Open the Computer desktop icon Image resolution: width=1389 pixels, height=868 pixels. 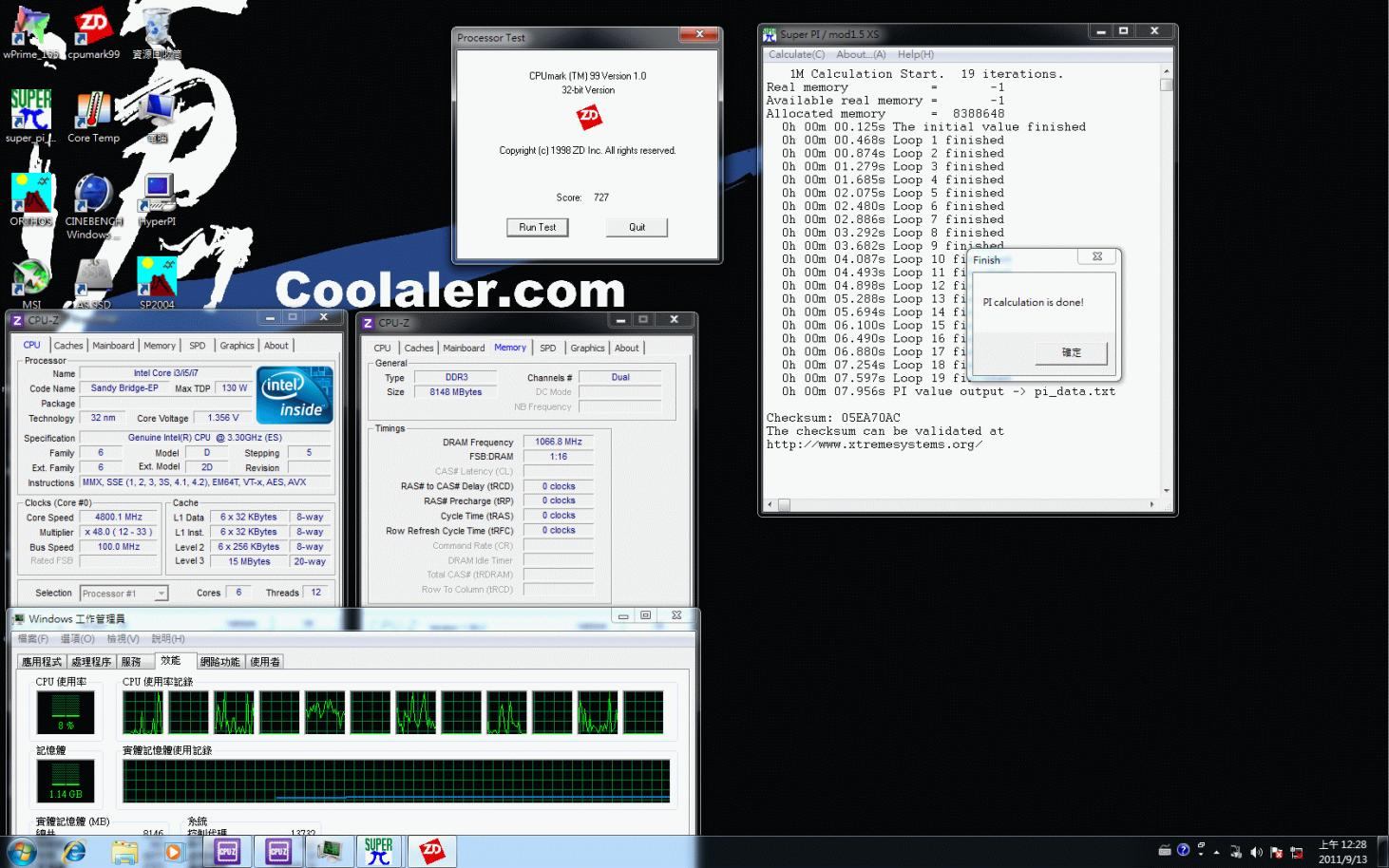(157, 116)
